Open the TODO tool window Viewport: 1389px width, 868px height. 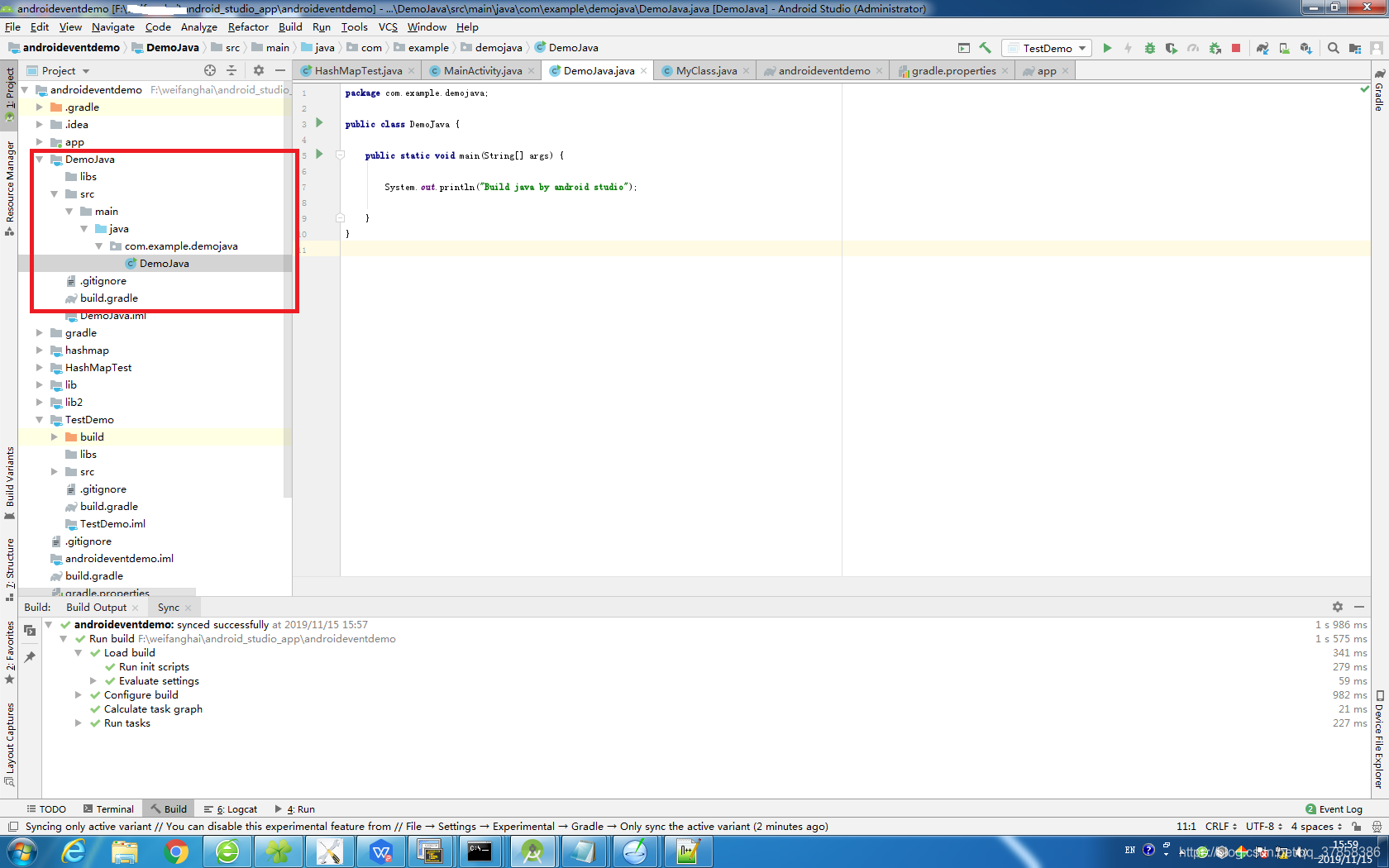click(x=46, y=809)
